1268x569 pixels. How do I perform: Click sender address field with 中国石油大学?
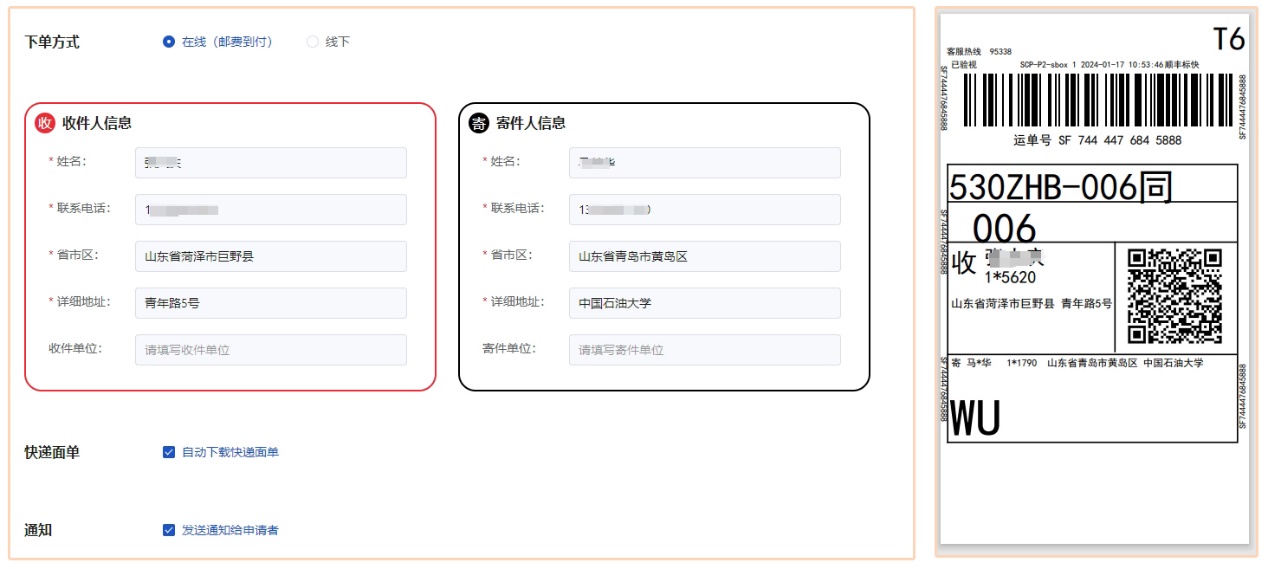pyautogui.click(x=704, y=303)
